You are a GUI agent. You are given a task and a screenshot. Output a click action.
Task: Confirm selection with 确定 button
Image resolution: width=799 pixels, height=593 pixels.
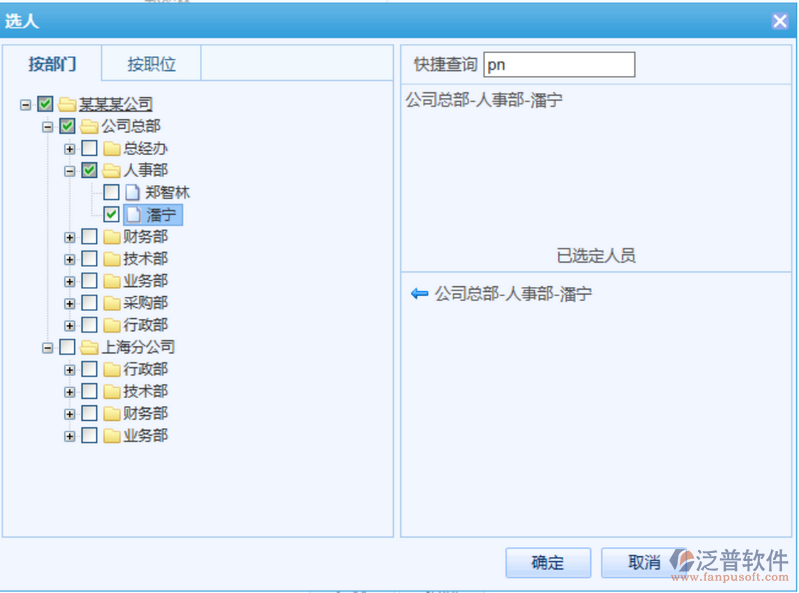tap(548, 562)
